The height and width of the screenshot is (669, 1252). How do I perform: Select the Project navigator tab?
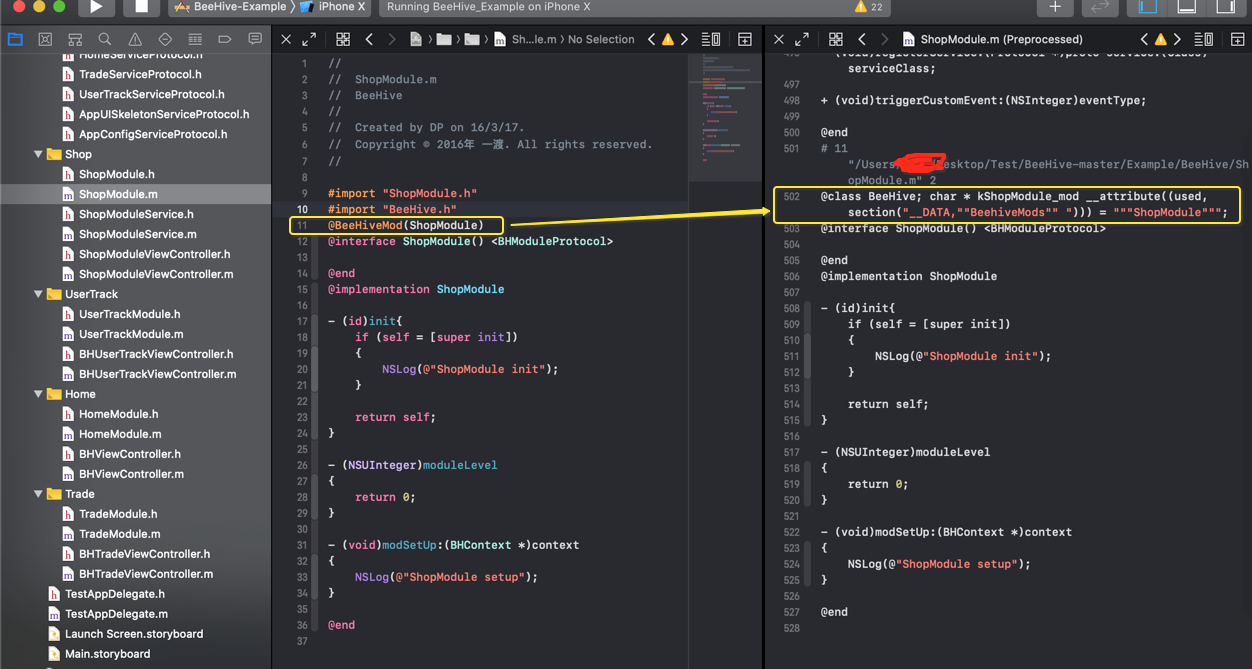coord(15,40)
